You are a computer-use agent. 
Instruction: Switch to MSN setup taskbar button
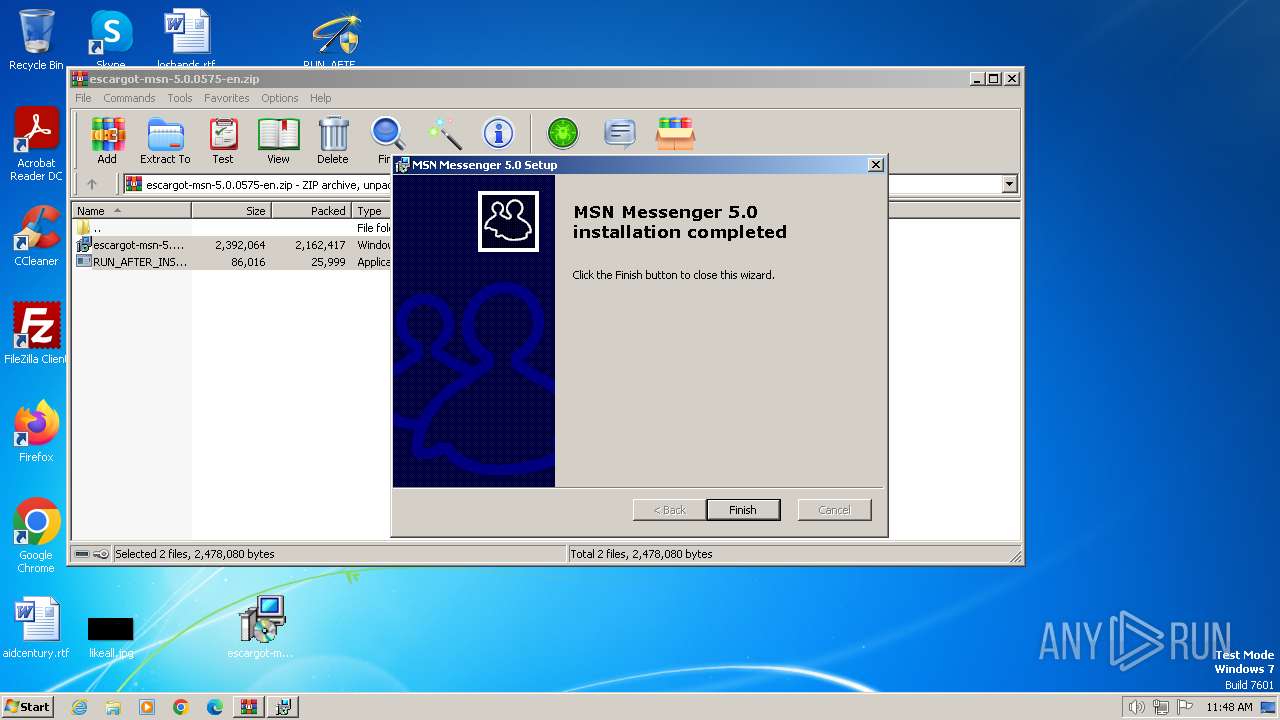[283, 707]
